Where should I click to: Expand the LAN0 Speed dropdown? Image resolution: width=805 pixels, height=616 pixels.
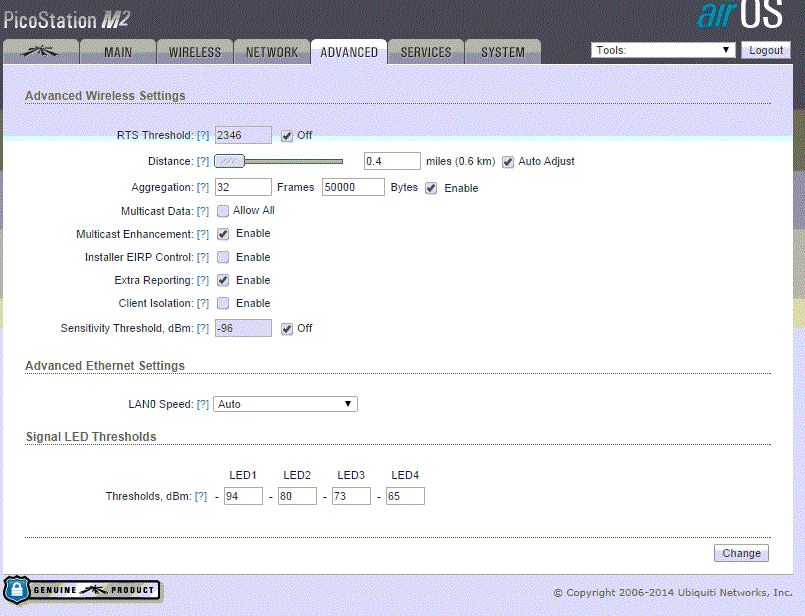[285, 404]
